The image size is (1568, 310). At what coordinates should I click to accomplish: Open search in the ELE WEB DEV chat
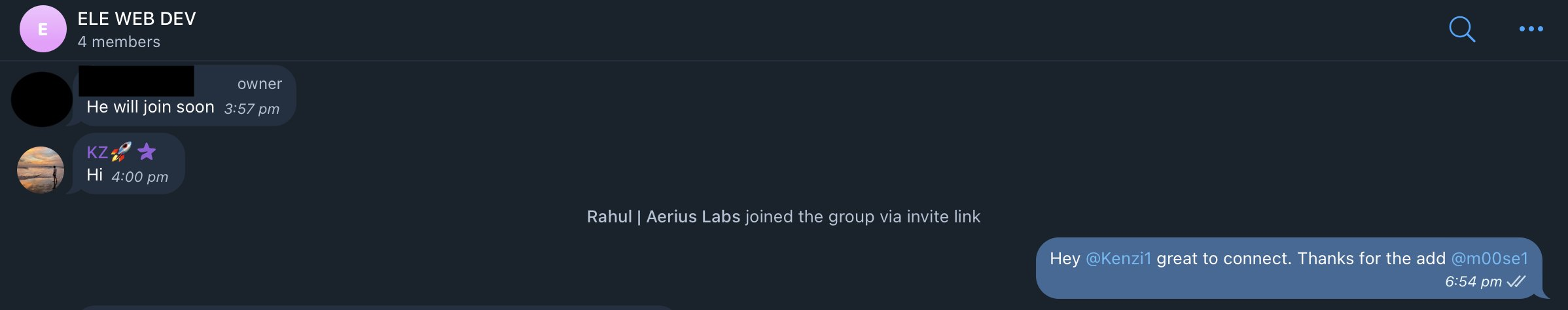[1461, 29]
